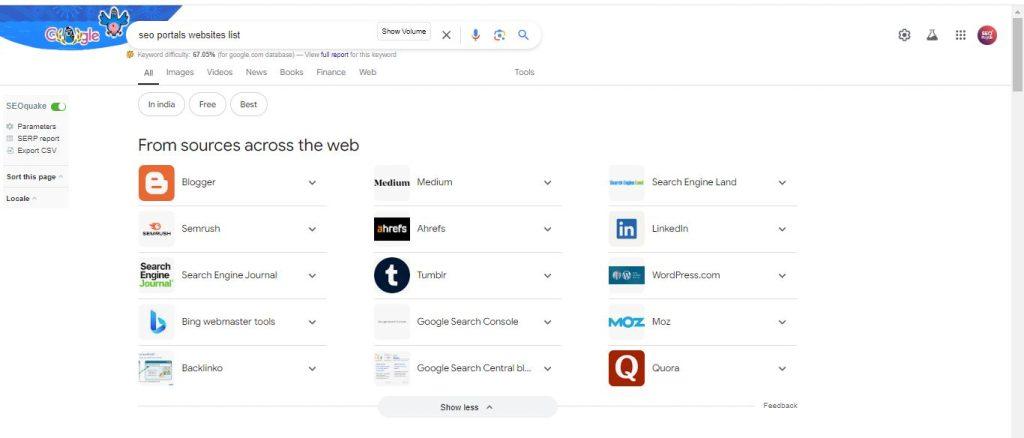Image resolution: width=1024 pixels, height=438 pixels.
Task: Open the SERP report link
Action: point(39,138)
